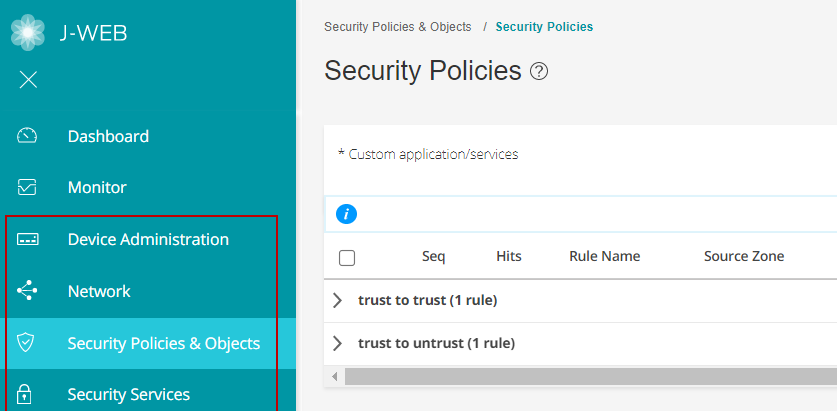Screen dimensions: 837x411
Task: Click Security Policies & Objects breadcrumb
Action: click(397, 27)
